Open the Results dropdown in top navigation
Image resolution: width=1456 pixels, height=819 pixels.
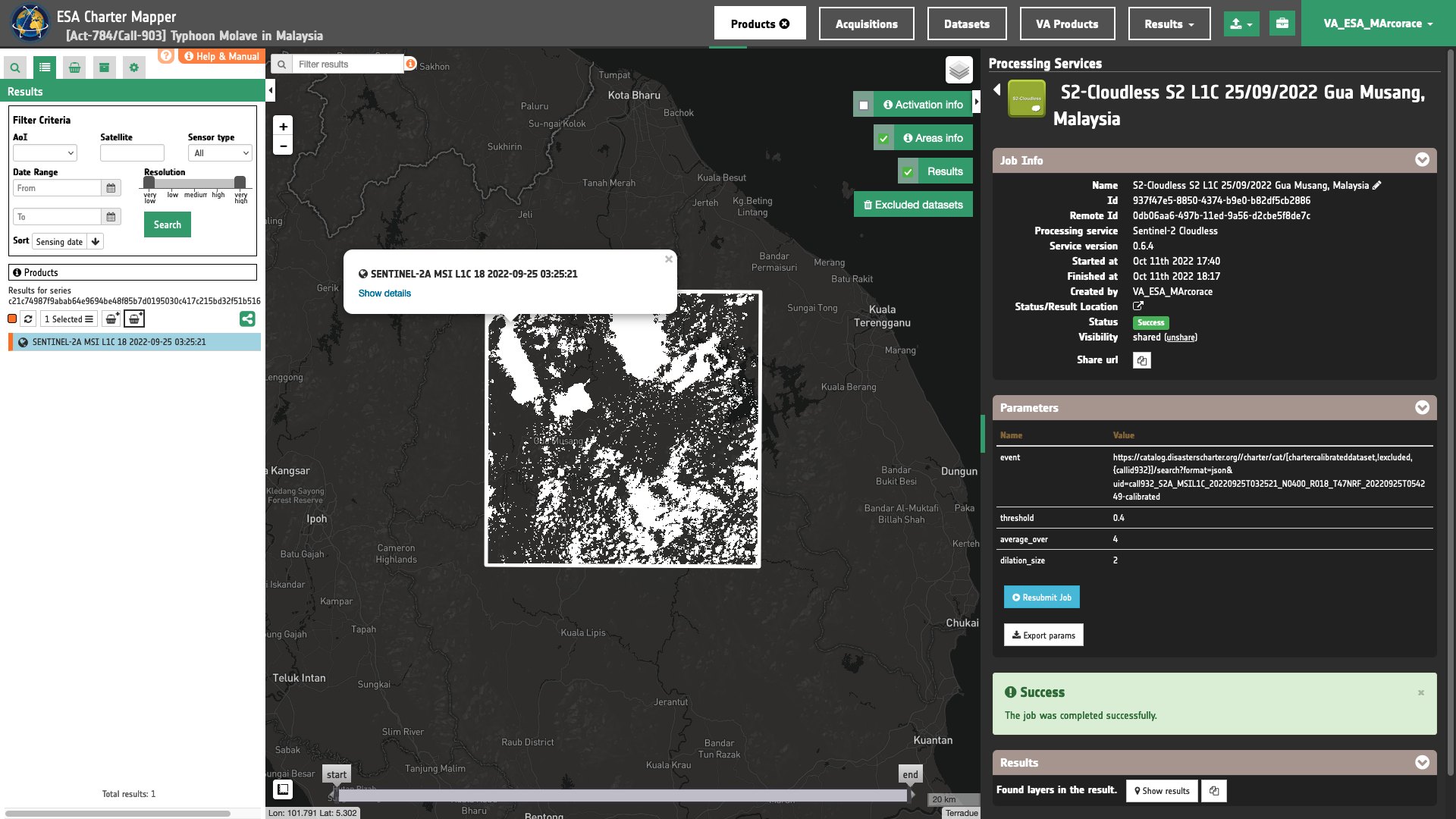pos(1169,24)
